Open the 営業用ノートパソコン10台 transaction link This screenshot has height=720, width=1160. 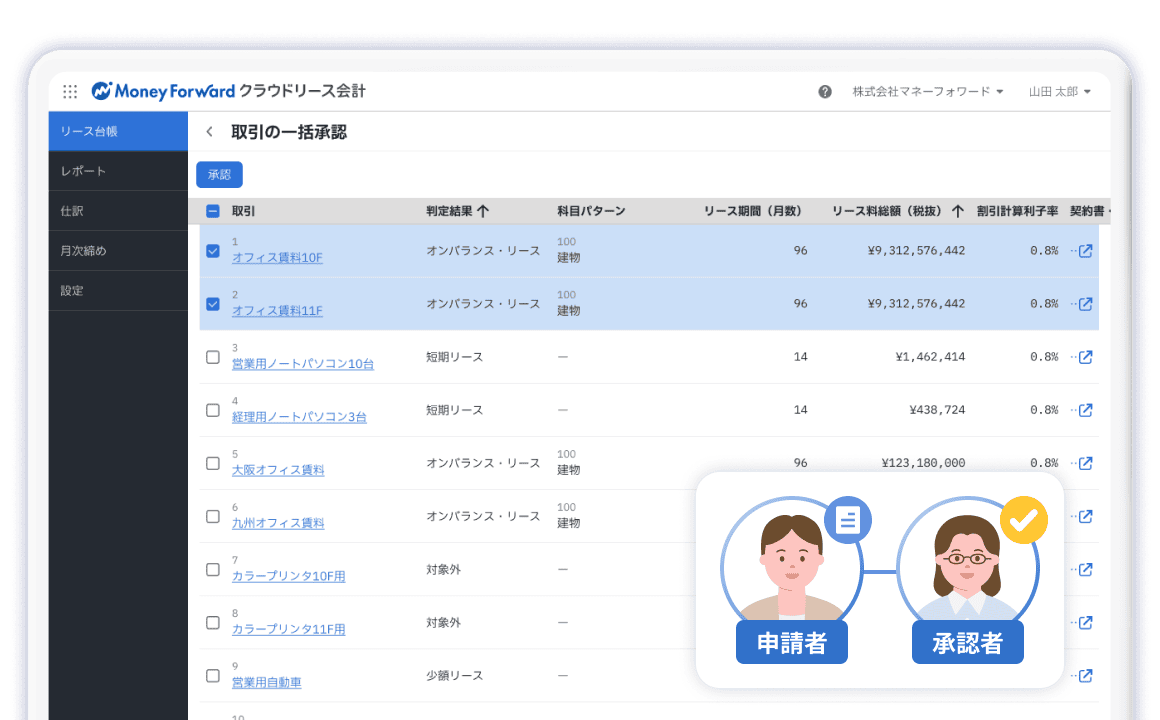click(x=303, y=364)
